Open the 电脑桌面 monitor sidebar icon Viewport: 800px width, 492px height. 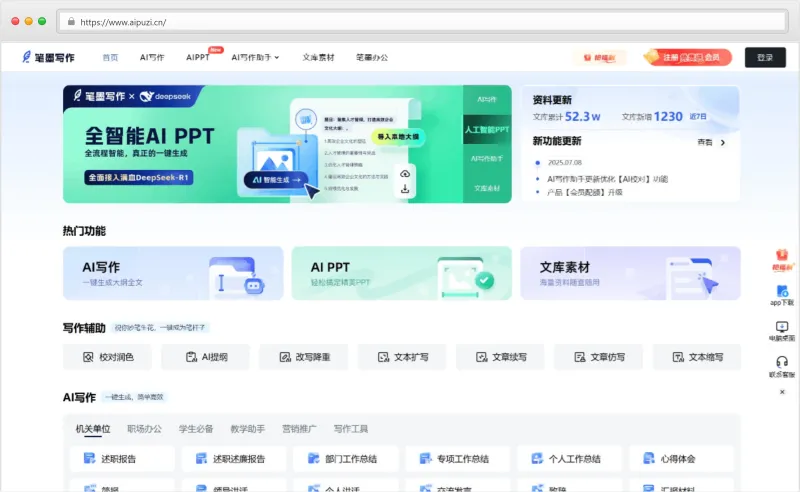pos(782,327)
